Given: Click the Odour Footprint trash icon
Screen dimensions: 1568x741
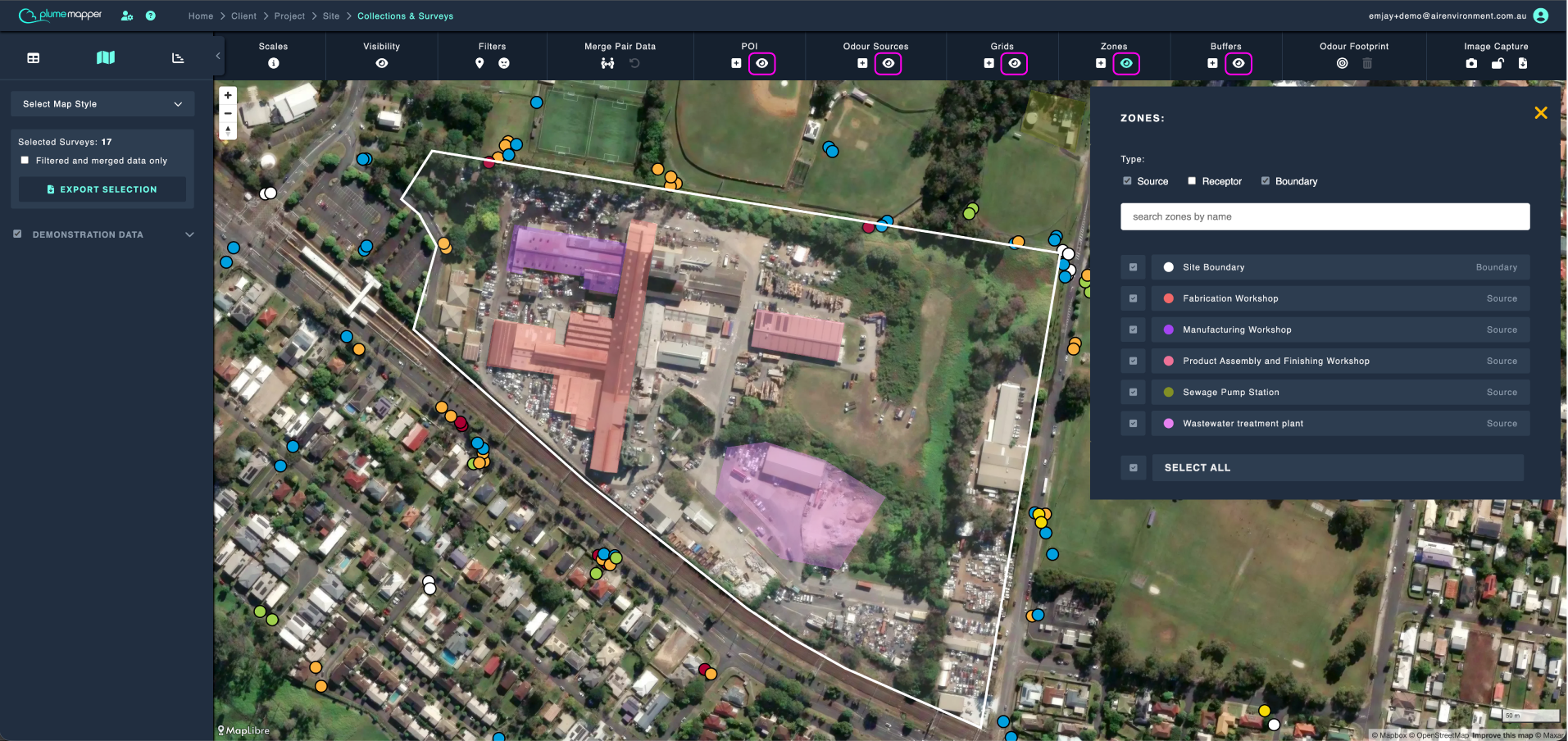Looking at the screenshot, I should 1367,63.
